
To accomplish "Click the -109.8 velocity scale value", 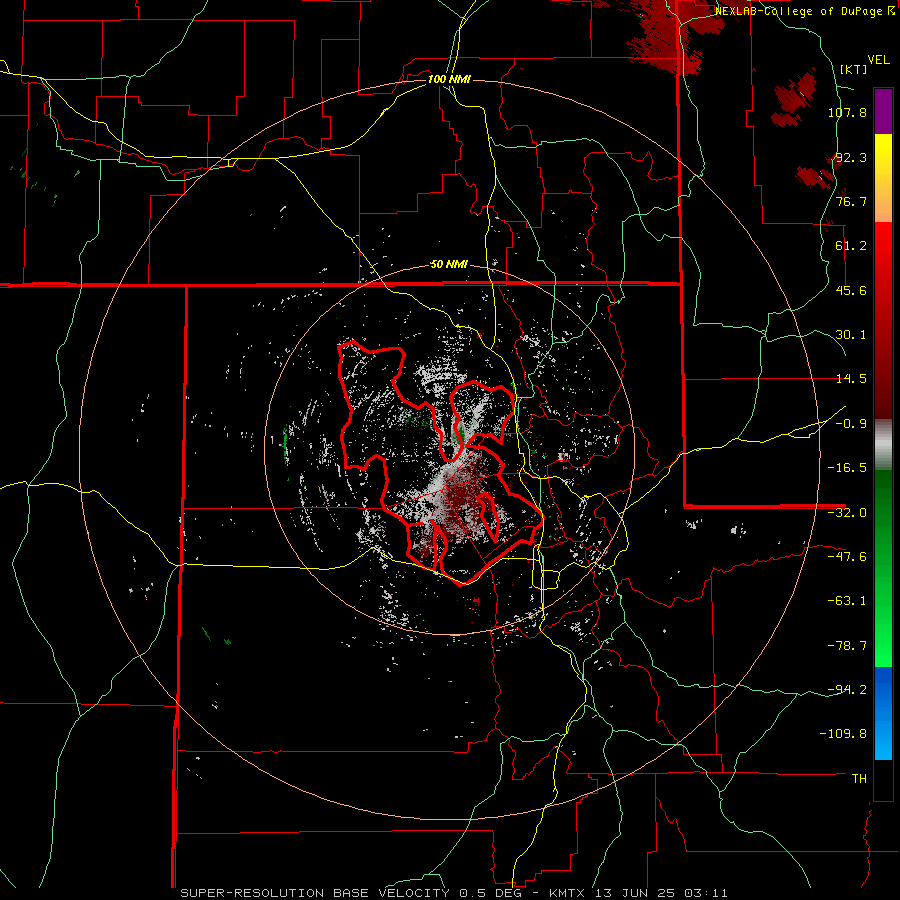I will pyautogui.click(x=843, y=734).
